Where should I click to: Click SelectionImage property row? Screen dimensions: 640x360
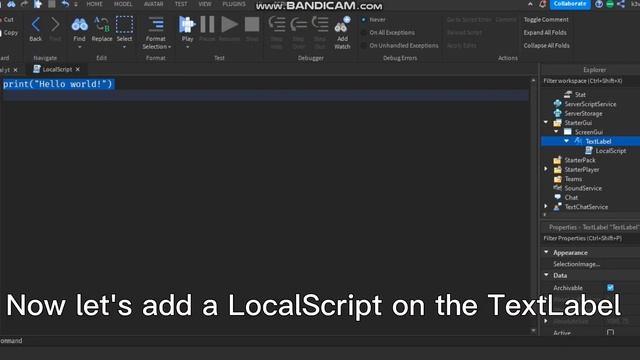pyautogui.click(x=590, y=264)
